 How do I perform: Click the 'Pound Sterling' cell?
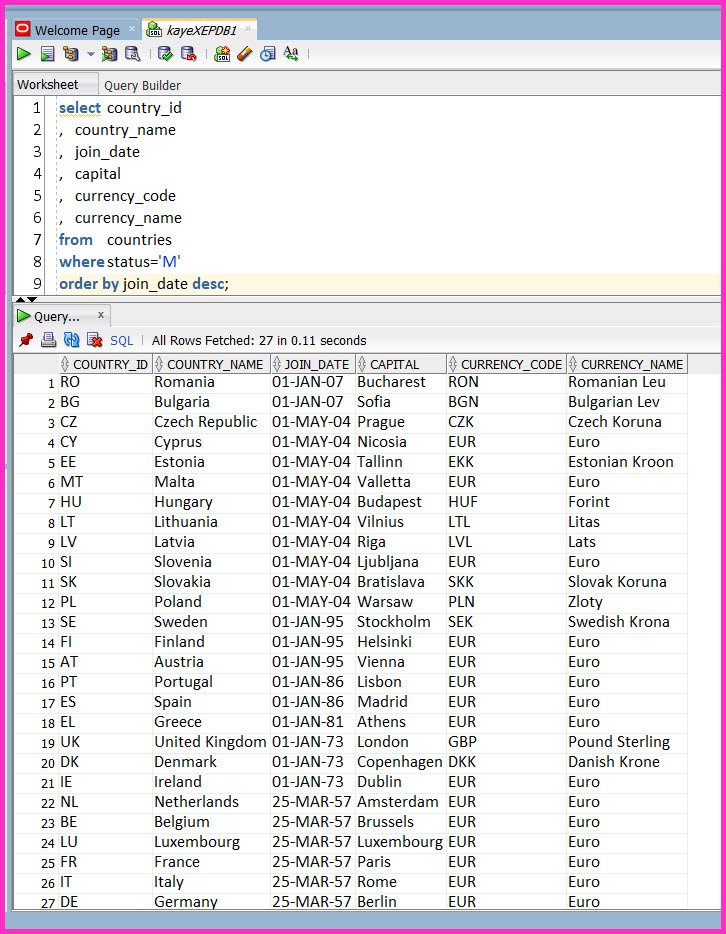click(x=627, y=742)
